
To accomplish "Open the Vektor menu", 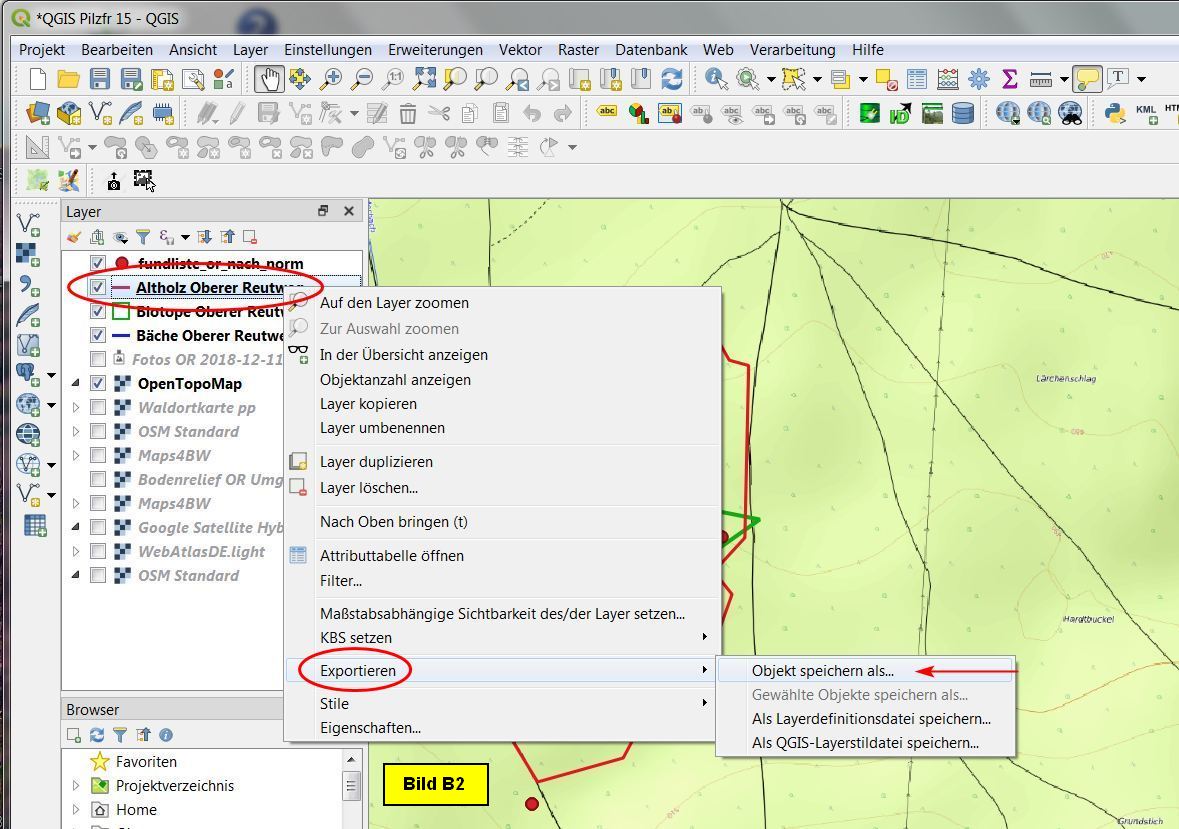I will pyautogui.click(x=520, y=49).
